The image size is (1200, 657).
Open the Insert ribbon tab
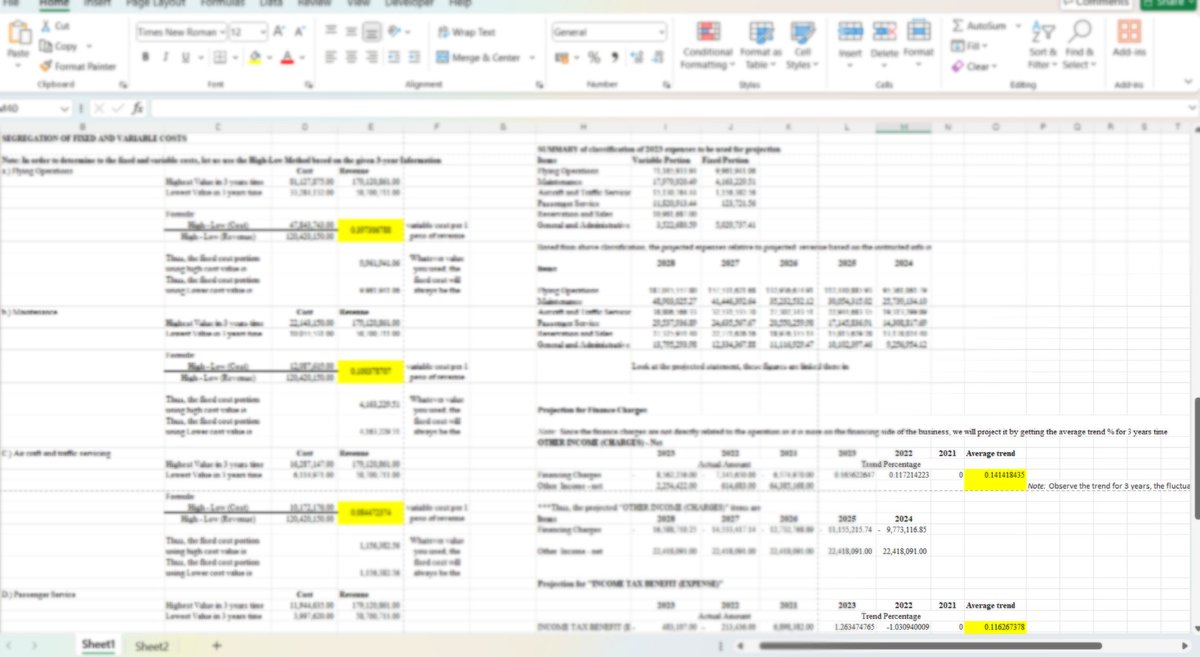(x=97, y=4)
